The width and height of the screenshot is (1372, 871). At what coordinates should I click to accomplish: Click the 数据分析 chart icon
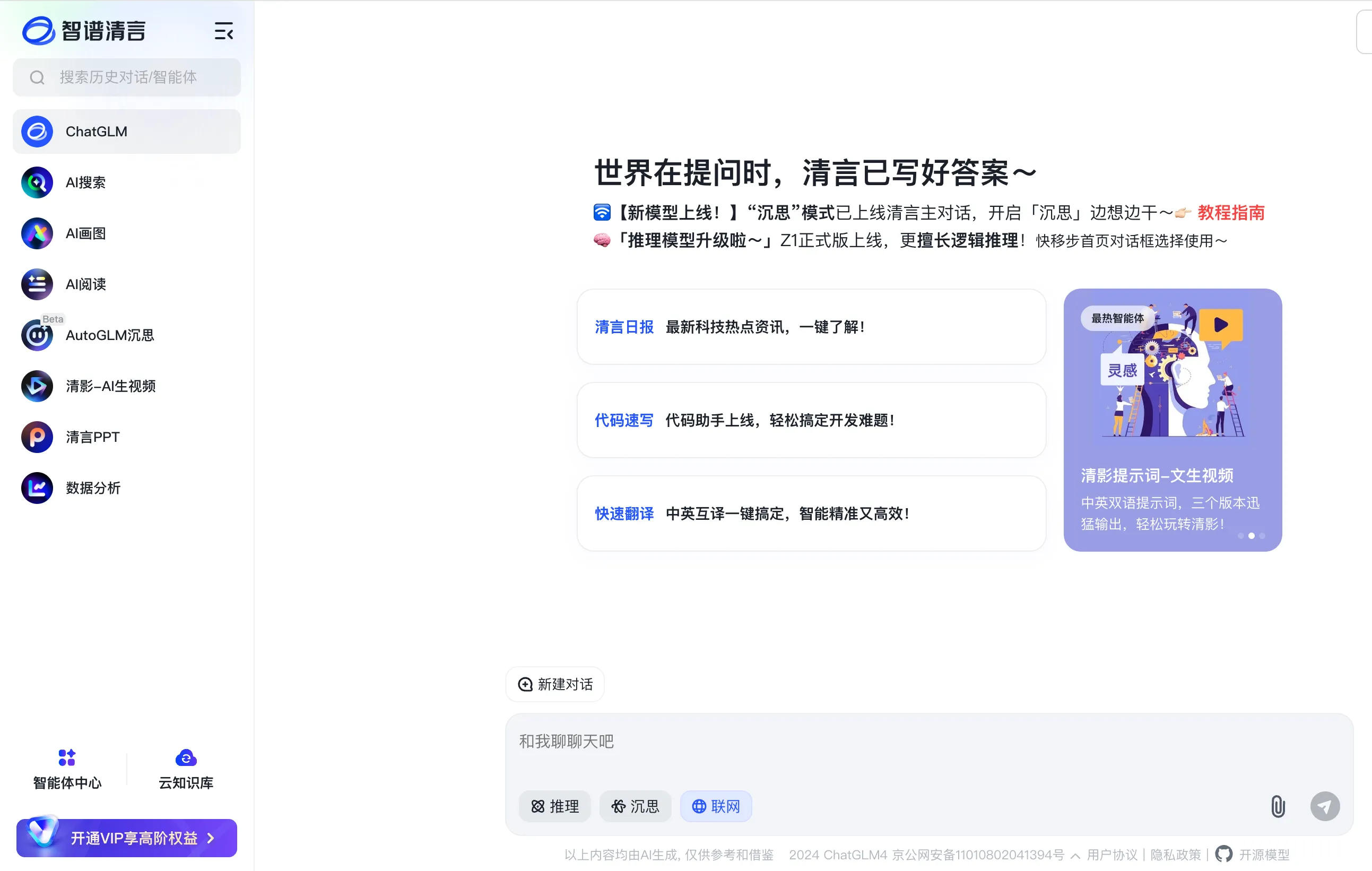[37, 488]
